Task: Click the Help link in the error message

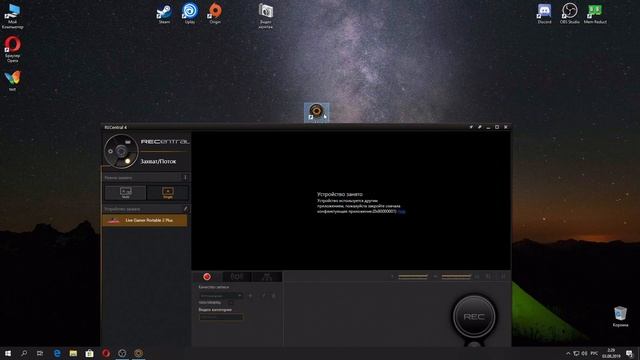Action: coord(401,211)
